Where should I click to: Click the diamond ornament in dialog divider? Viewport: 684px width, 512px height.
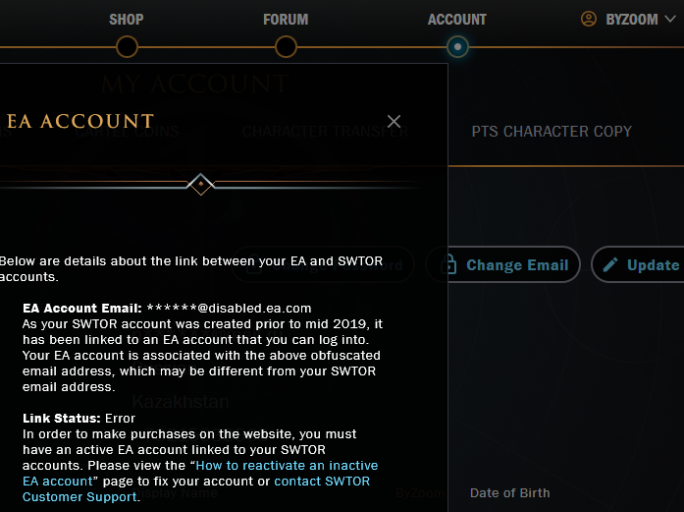point(201,184)
